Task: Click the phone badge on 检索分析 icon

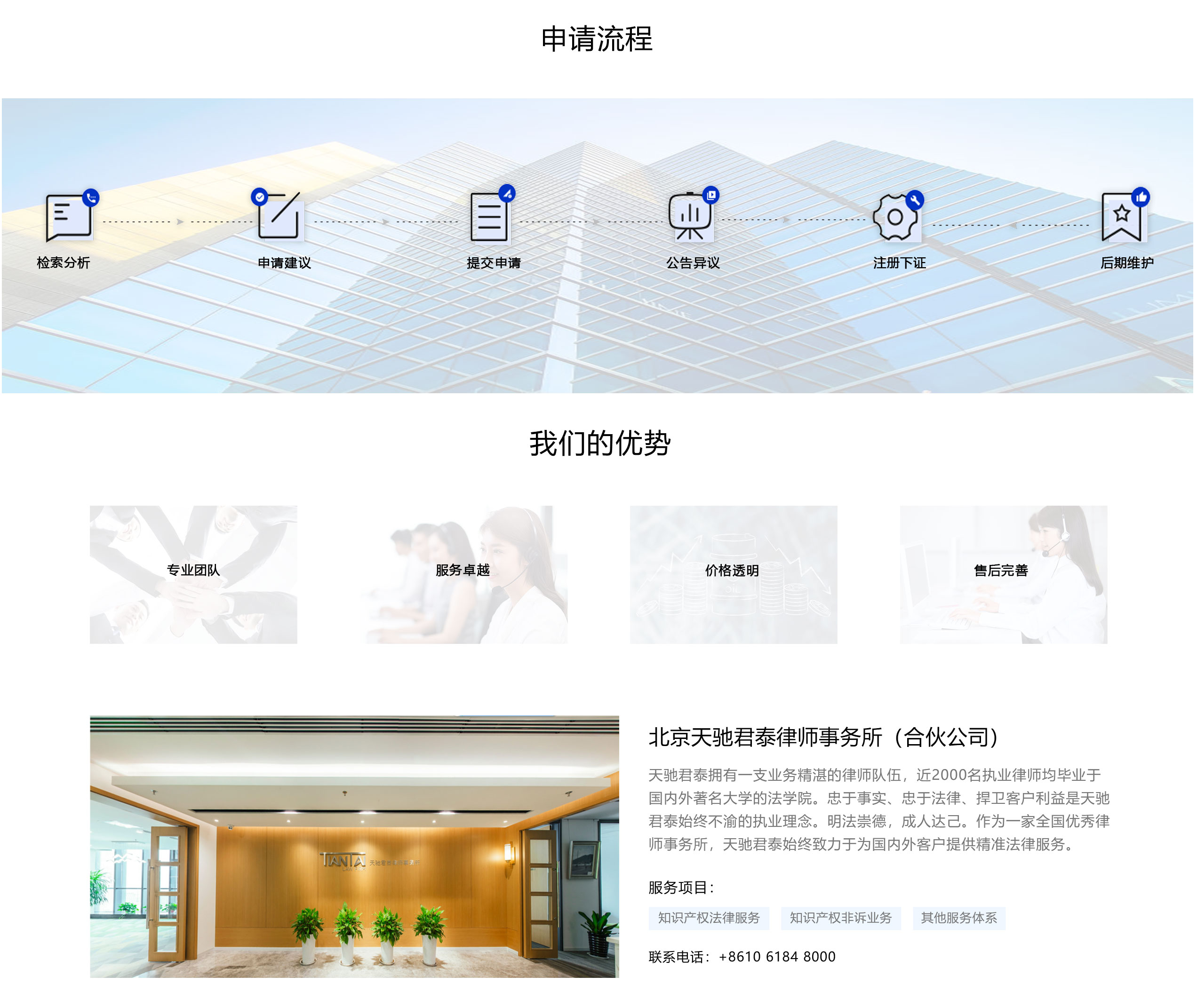Action: (91, 198)
